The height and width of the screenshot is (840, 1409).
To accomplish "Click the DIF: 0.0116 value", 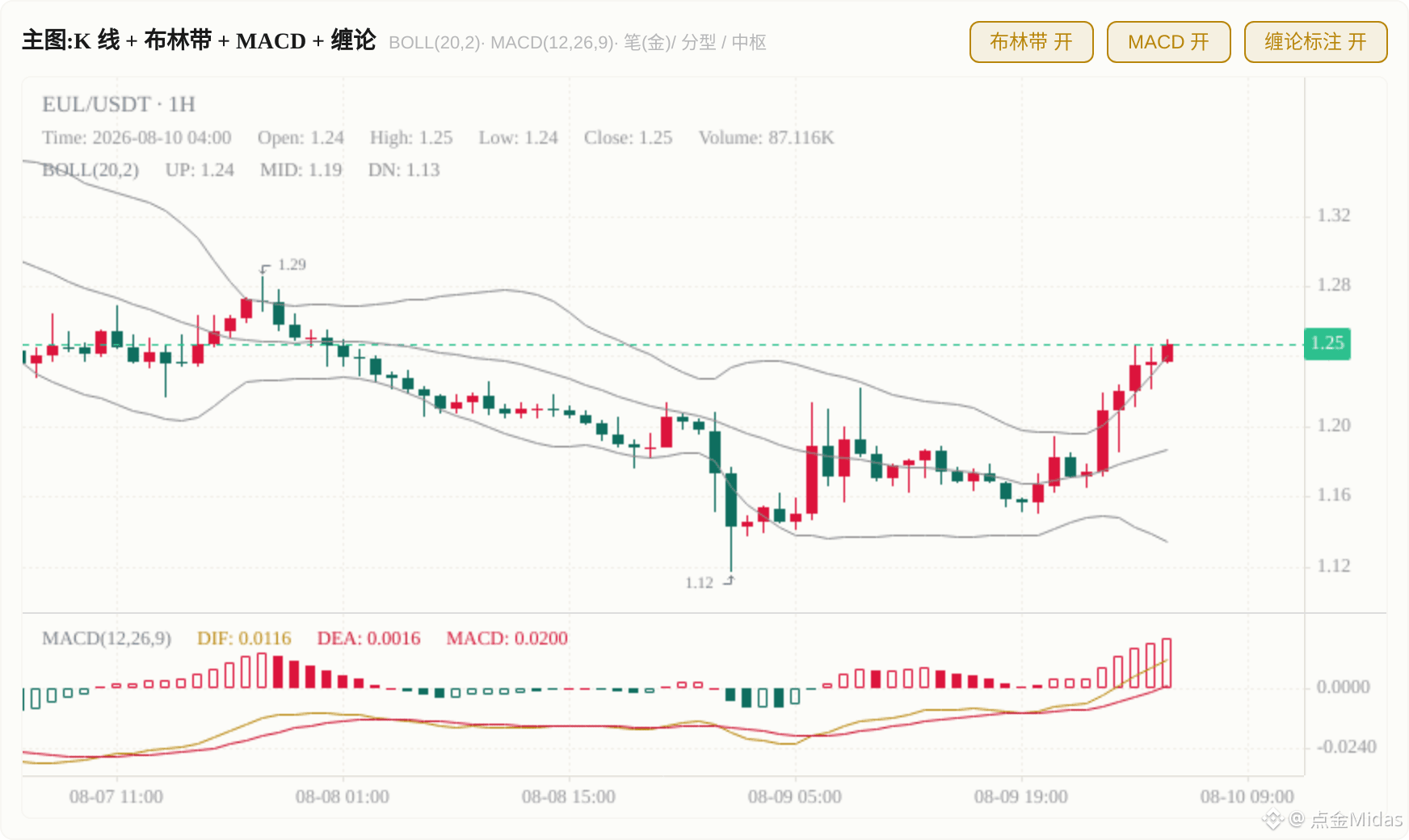I will [244, 638].
